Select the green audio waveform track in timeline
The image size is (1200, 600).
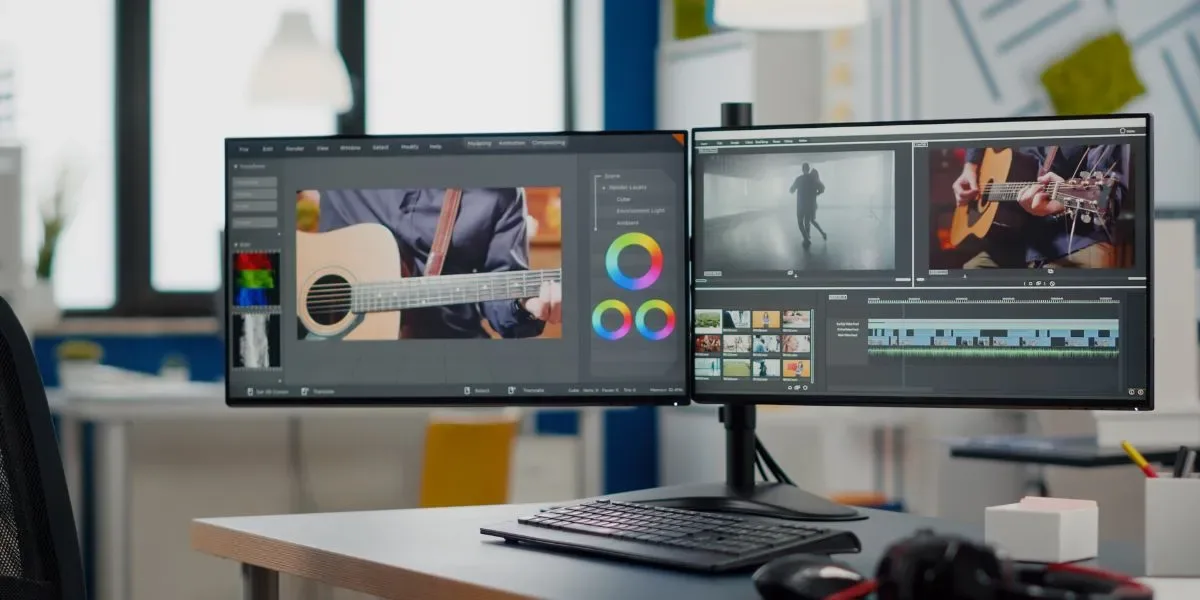993,352
